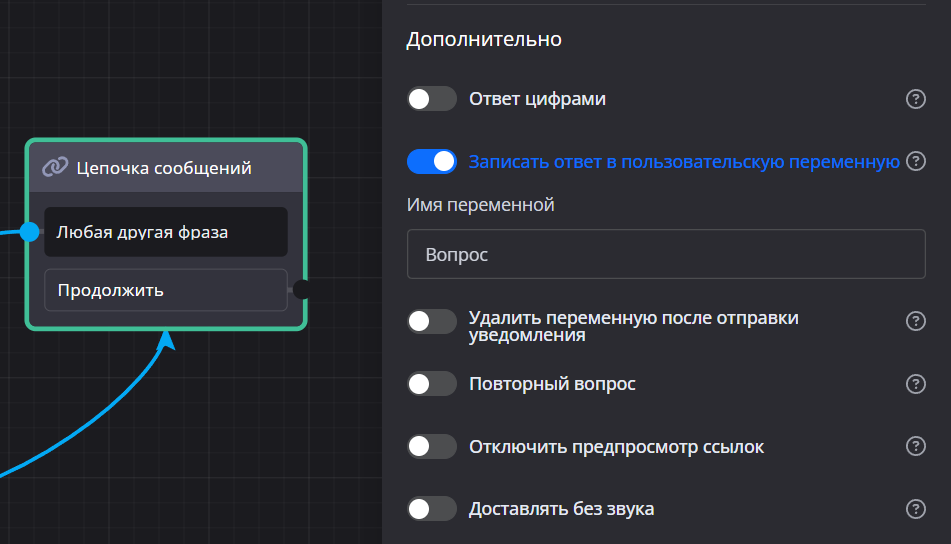Enable 'Отключить предпросмотр ссылок' toggle
The width and height of the screenshot is (951, 544).
tap(432, 446)
